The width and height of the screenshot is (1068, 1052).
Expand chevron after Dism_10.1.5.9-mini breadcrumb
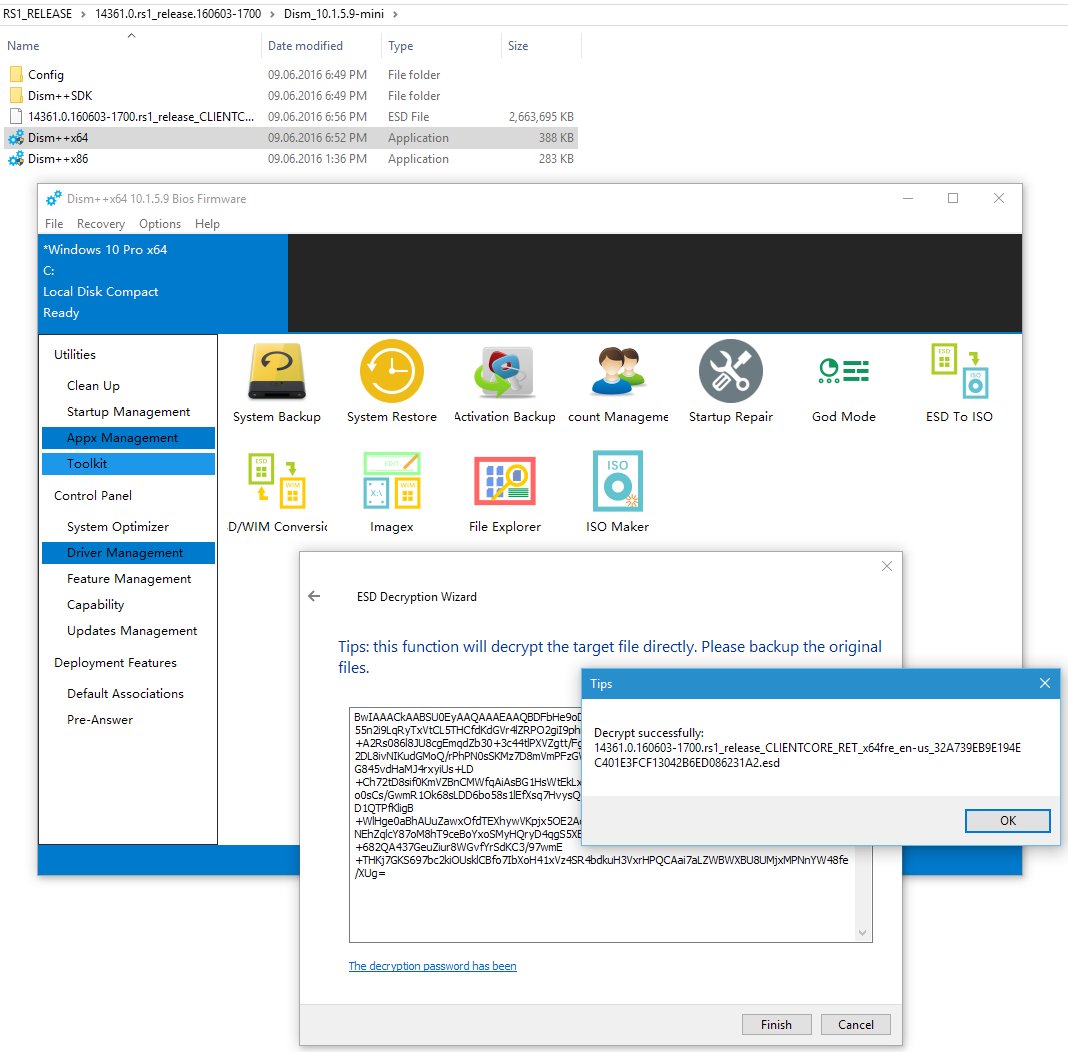[x=396, y=14]
